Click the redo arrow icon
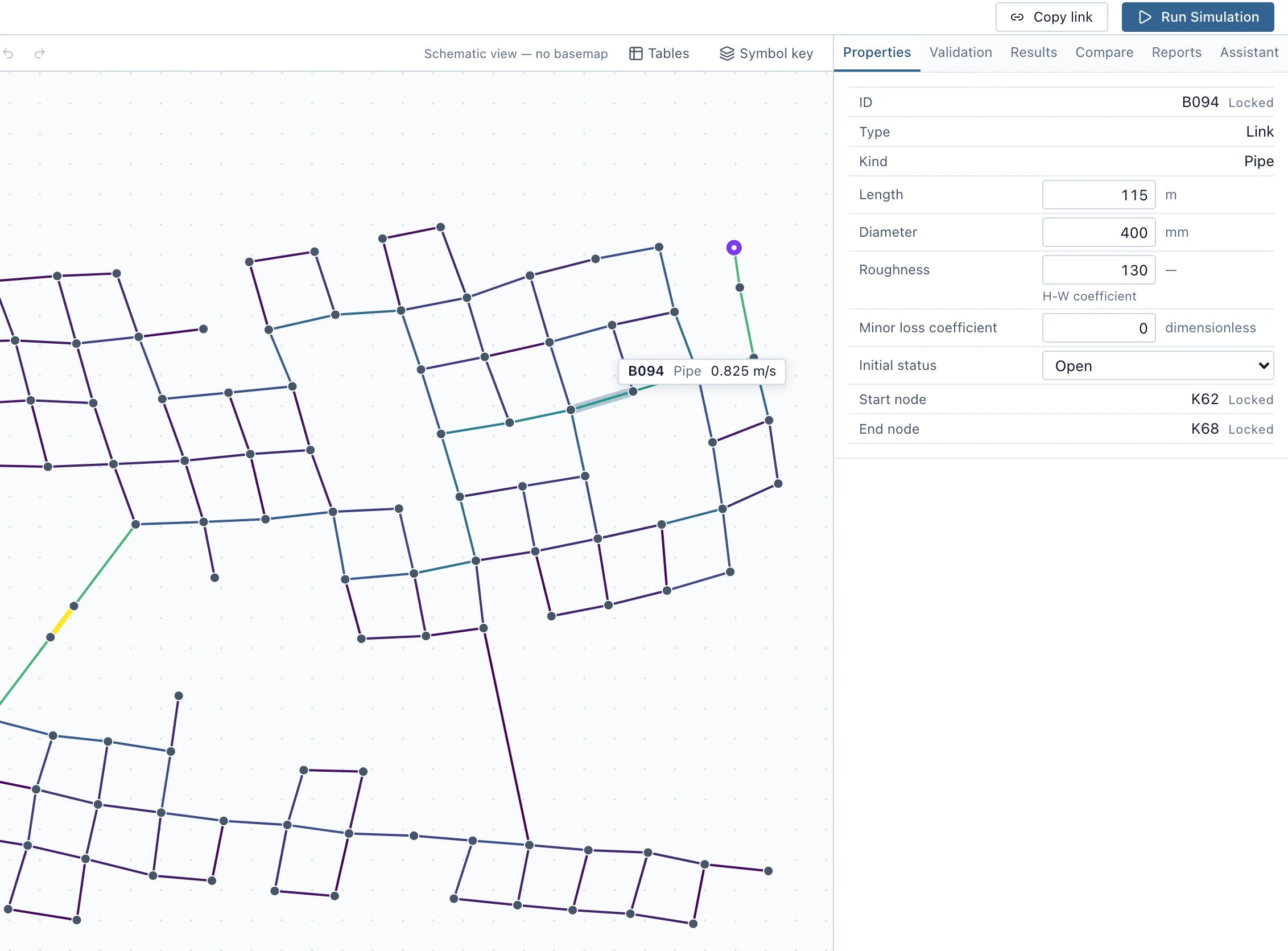Viewport: 1288px width, 951px height. click(40, 53)
